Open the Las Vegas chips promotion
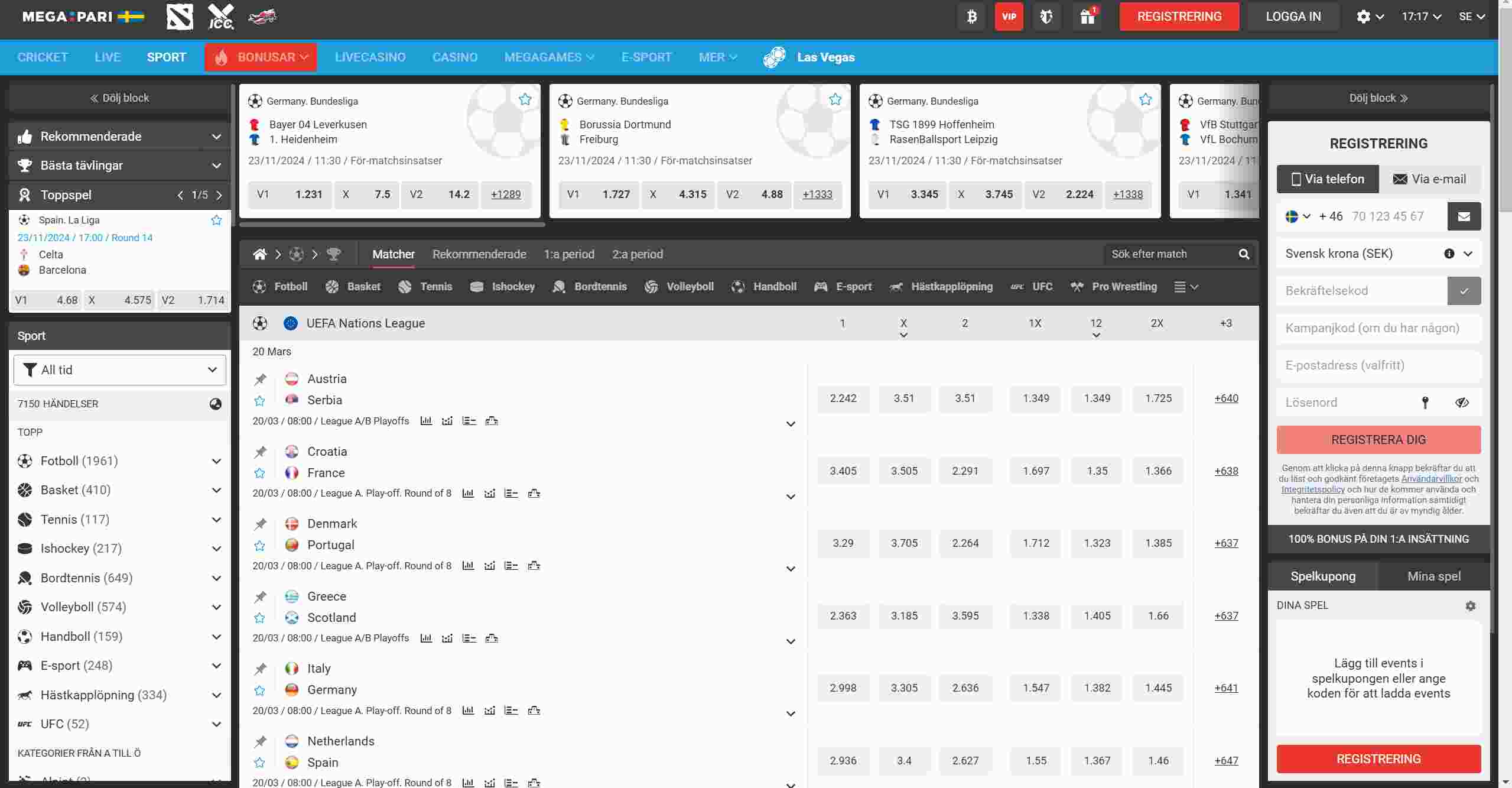 (809, 57)
